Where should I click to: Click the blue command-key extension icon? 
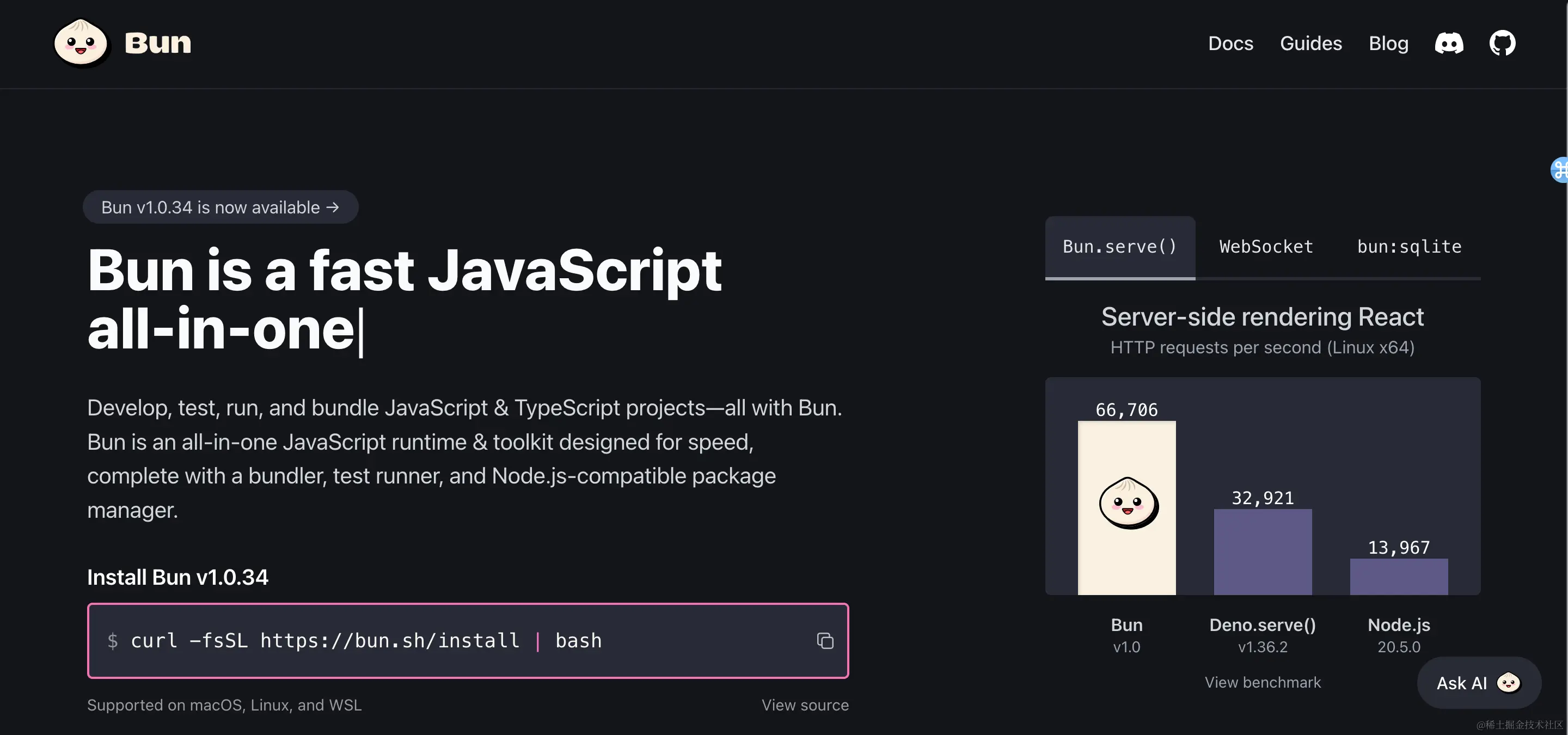click(1560, 170)
